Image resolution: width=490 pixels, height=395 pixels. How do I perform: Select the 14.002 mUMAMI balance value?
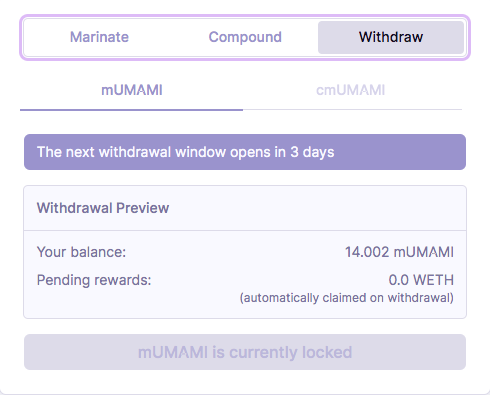click(x=399, y=252)
